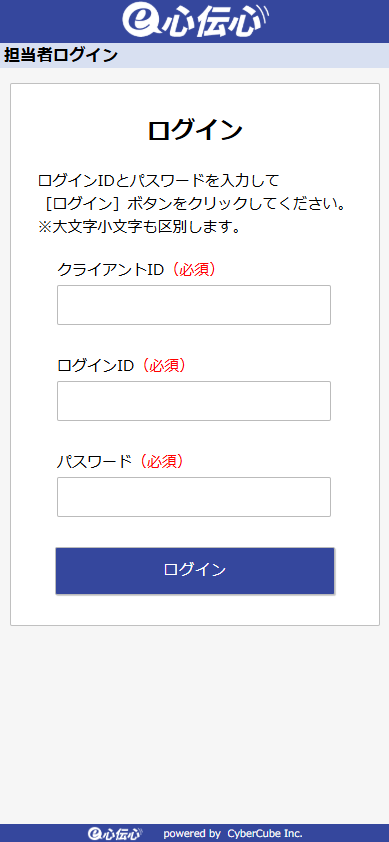The height and width of the screenshot is (842, 389).
Task: Click the パスワード field label
Action: tap(94, 461)
